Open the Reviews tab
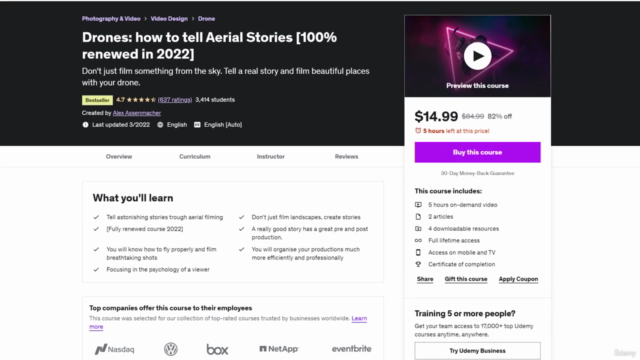Screen dimensions: 640x360 click(347, 156)
